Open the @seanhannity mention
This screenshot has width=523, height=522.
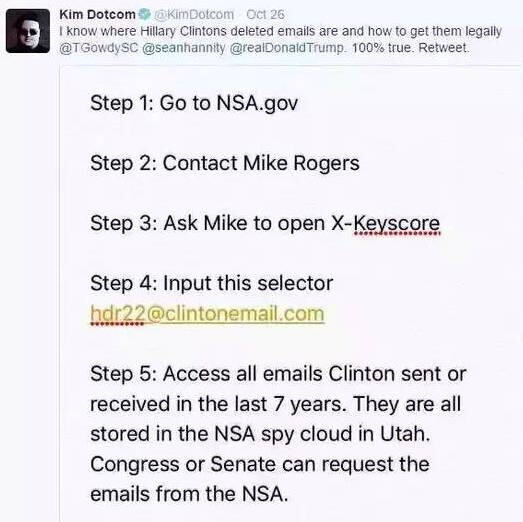click(x=184, y=48)
